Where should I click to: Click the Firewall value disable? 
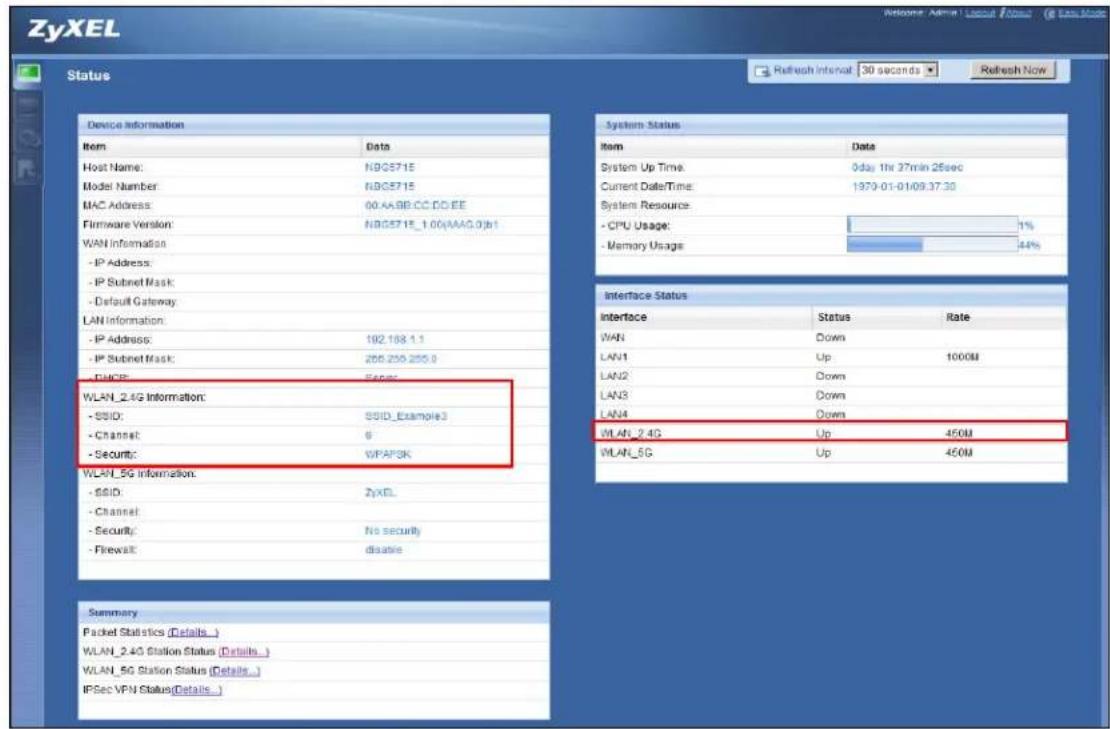tap(384, 550)
